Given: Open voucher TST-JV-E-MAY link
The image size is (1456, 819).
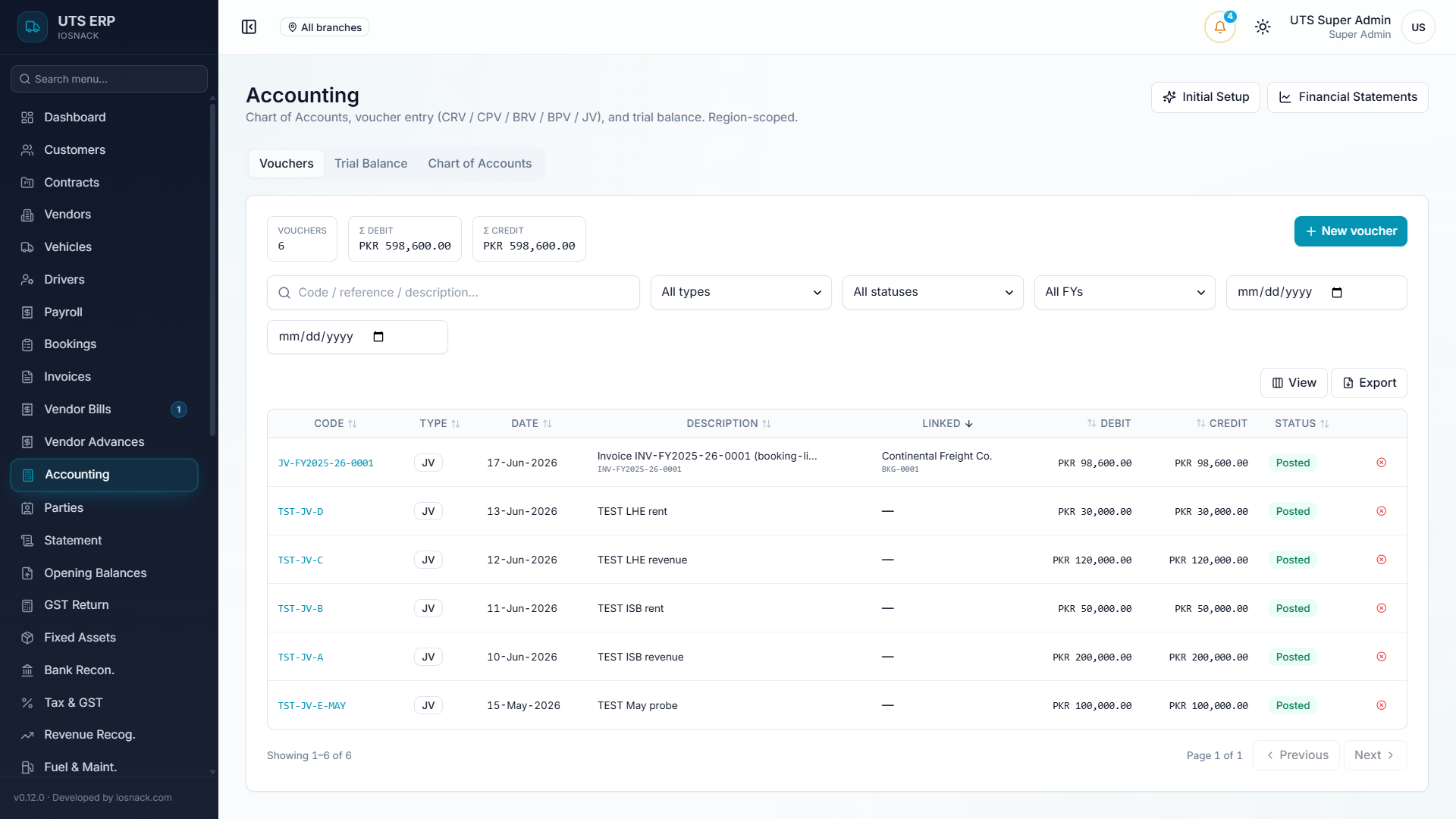Looking at the screenshot, I should coord(312,706).
